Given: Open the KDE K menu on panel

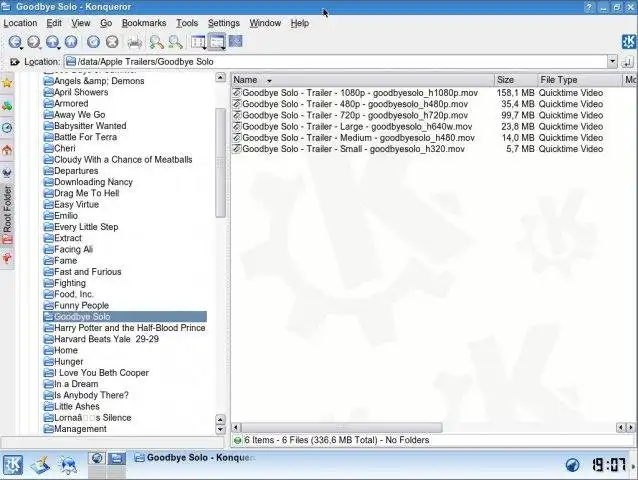Looking at the screenshot, I should [x=13, y=465].
